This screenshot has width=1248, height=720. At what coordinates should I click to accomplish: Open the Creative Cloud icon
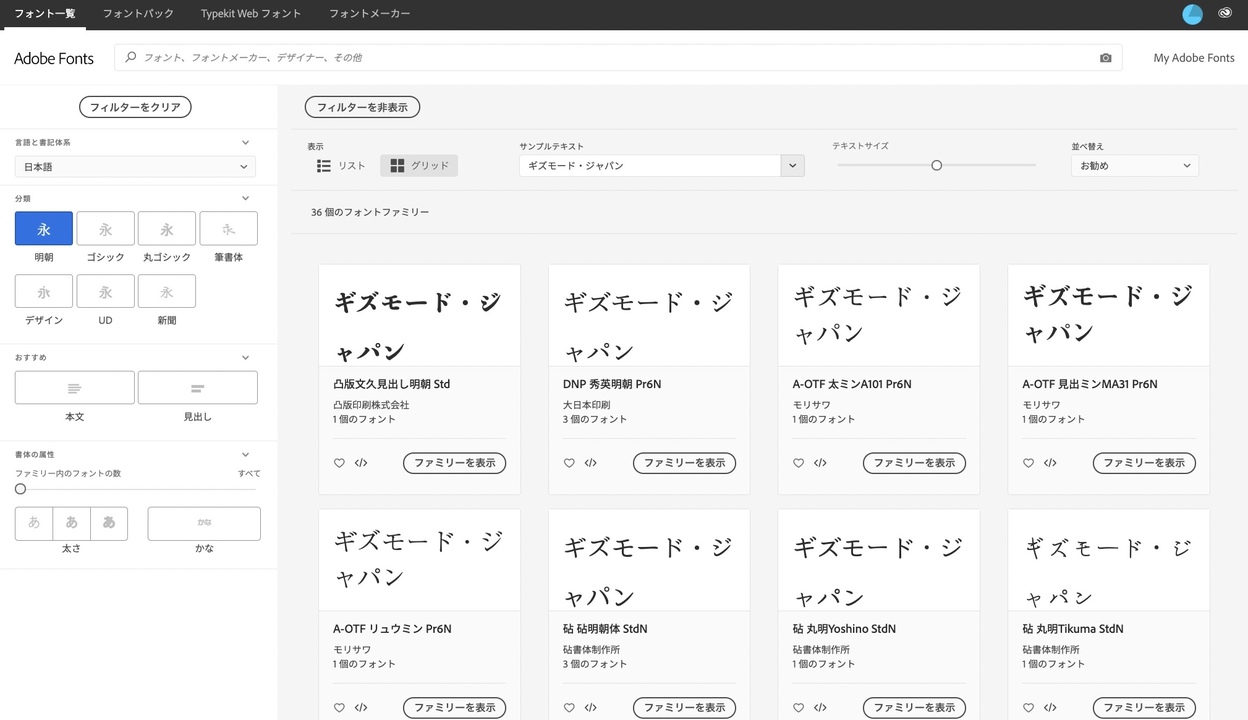pyautogui.click(x=1225, y=14)
